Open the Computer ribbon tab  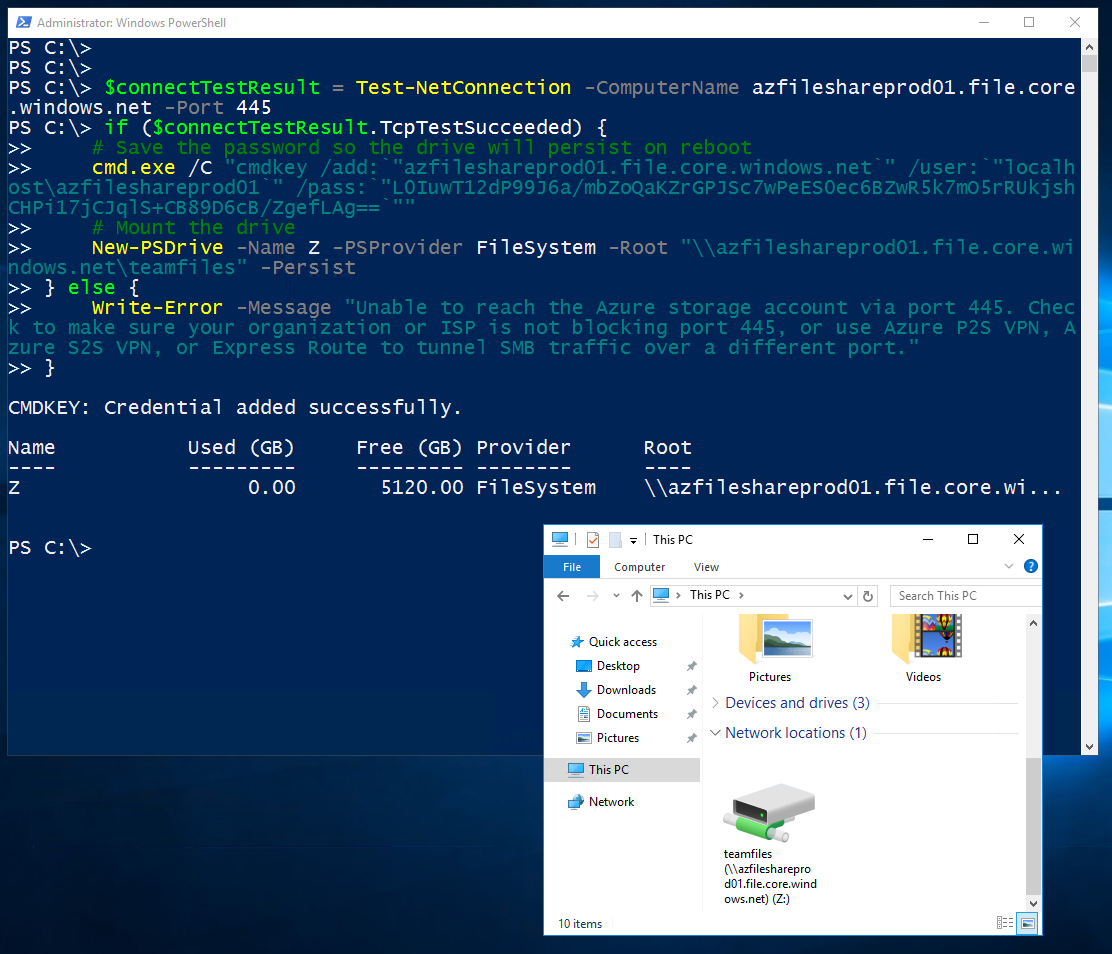(x=640, y=567)
